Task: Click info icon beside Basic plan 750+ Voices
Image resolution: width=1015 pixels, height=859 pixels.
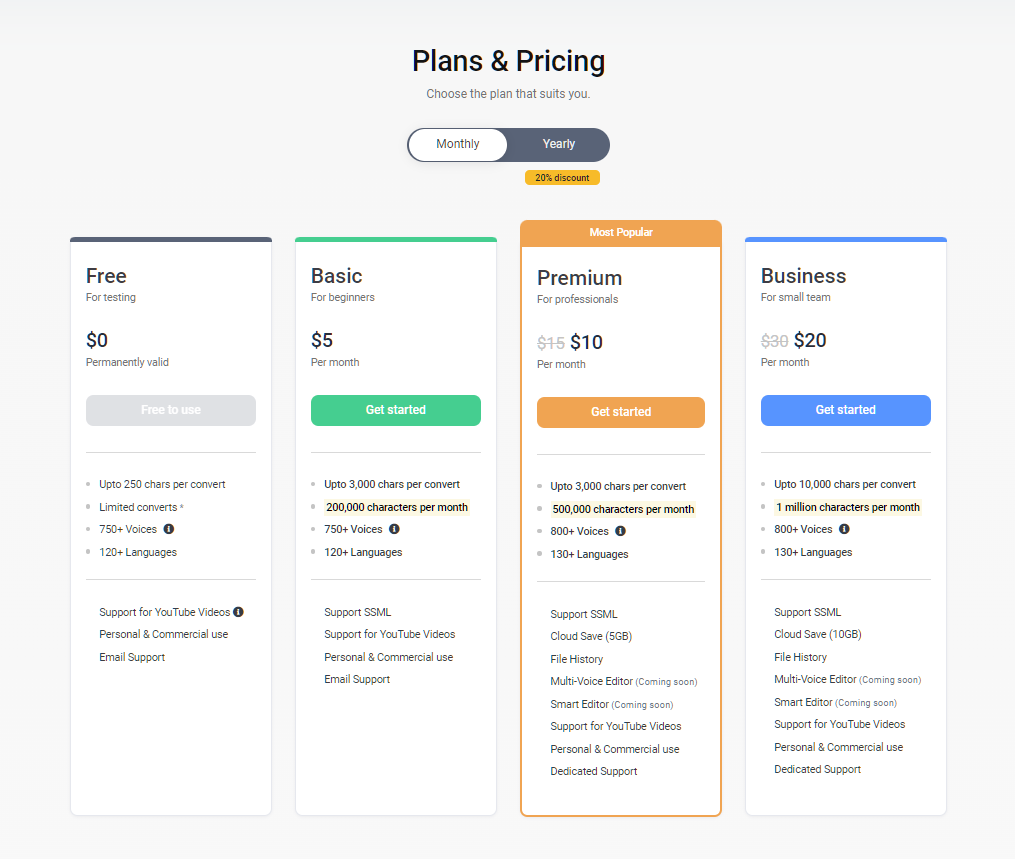Action: tap(394, 529)
